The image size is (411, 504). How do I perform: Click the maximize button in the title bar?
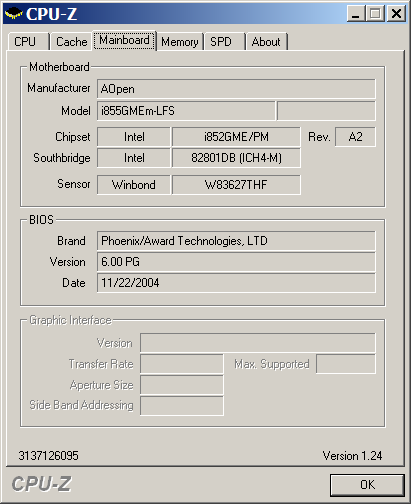tap(375, 14)
